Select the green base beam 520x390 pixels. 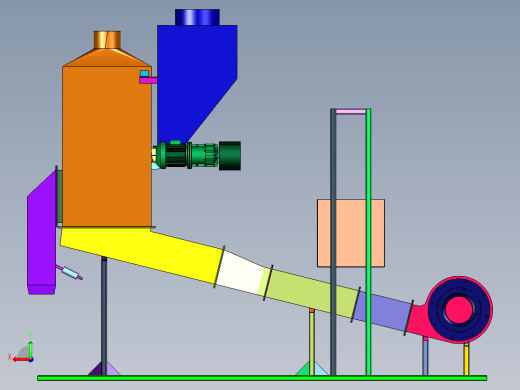[262, 378]
